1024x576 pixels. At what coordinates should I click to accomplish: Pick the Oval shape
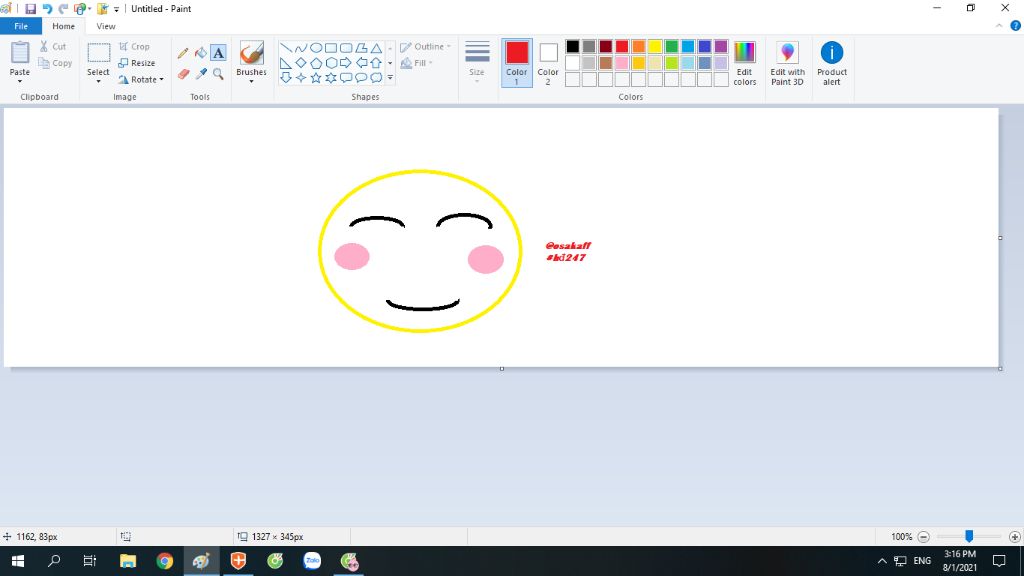(x=316, y=48)
